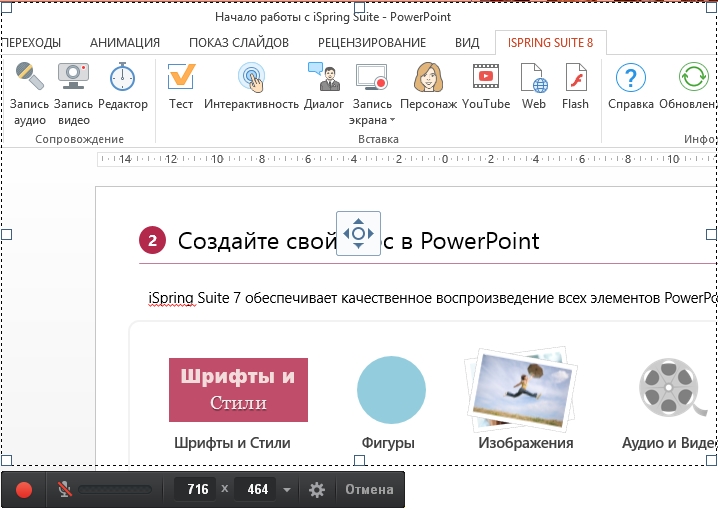Click the numbered 2 circle badge
Image resolution: width=718 pixels, height=509 pixels.
[152, 241]
